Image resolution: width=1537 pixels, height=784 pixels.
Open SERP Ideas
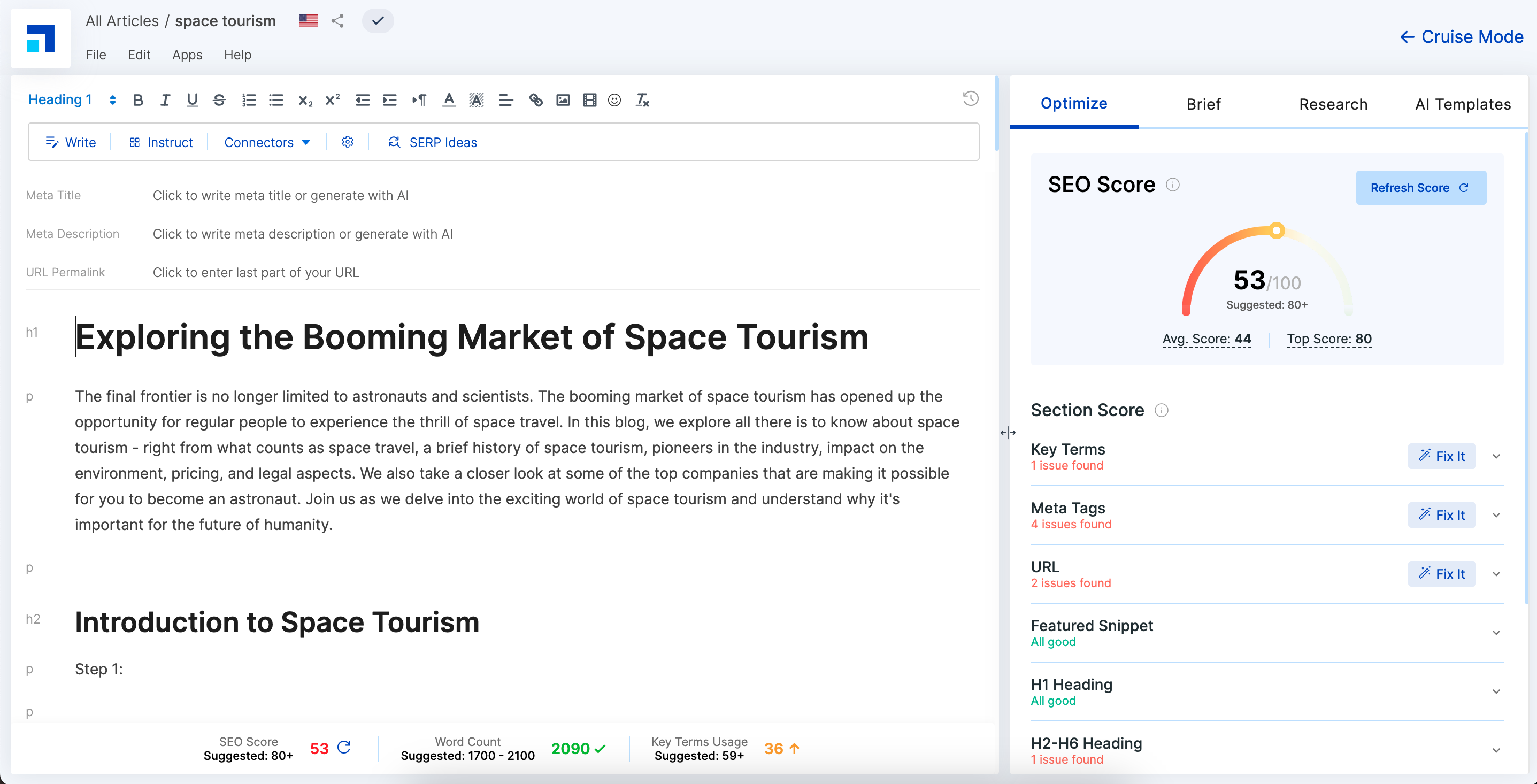[x=432, y=143]
